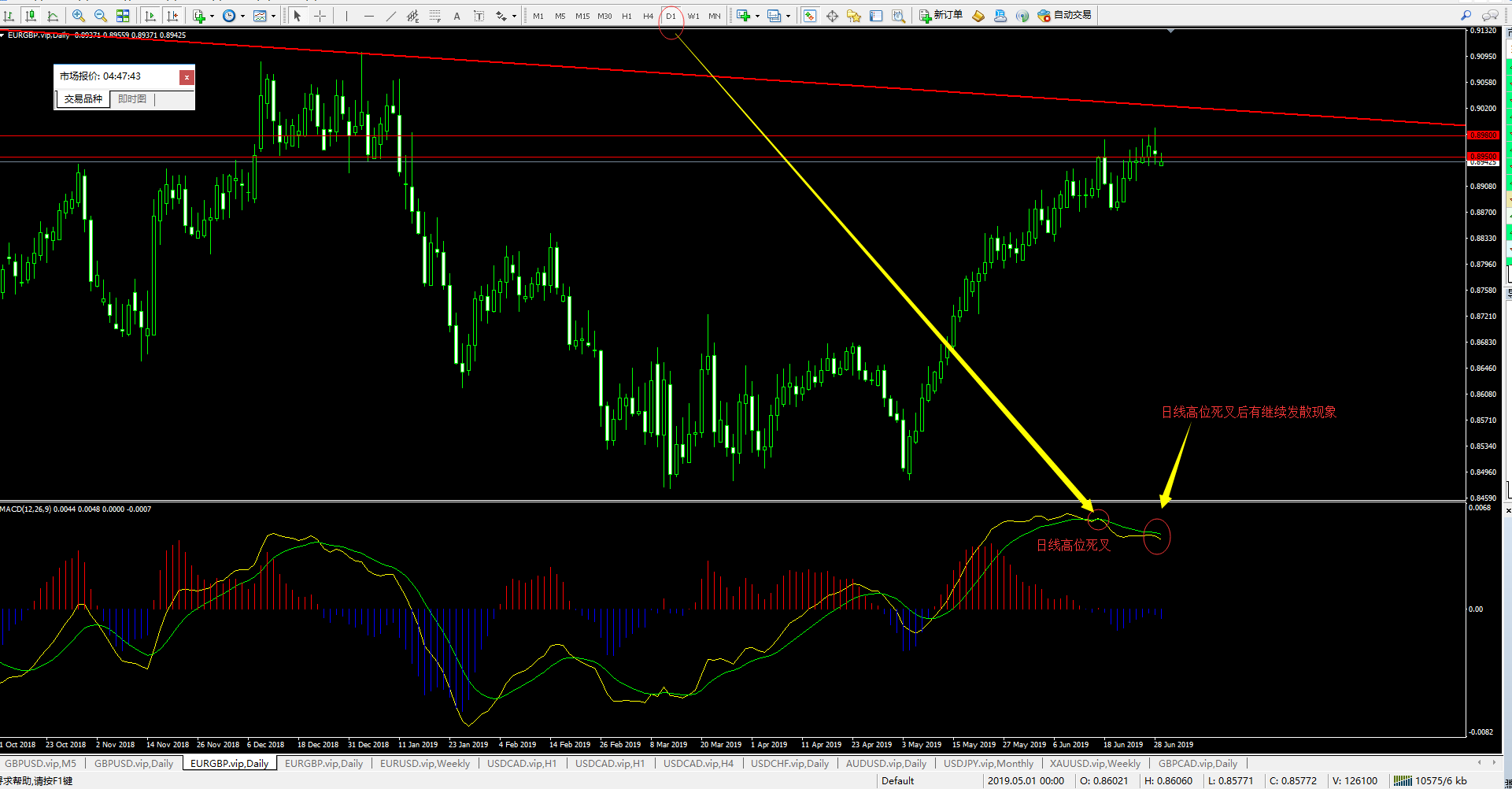This screenshot has width=1512, height=789.
Task: Click the profiles icon
Action: click(x=774, y=16)
